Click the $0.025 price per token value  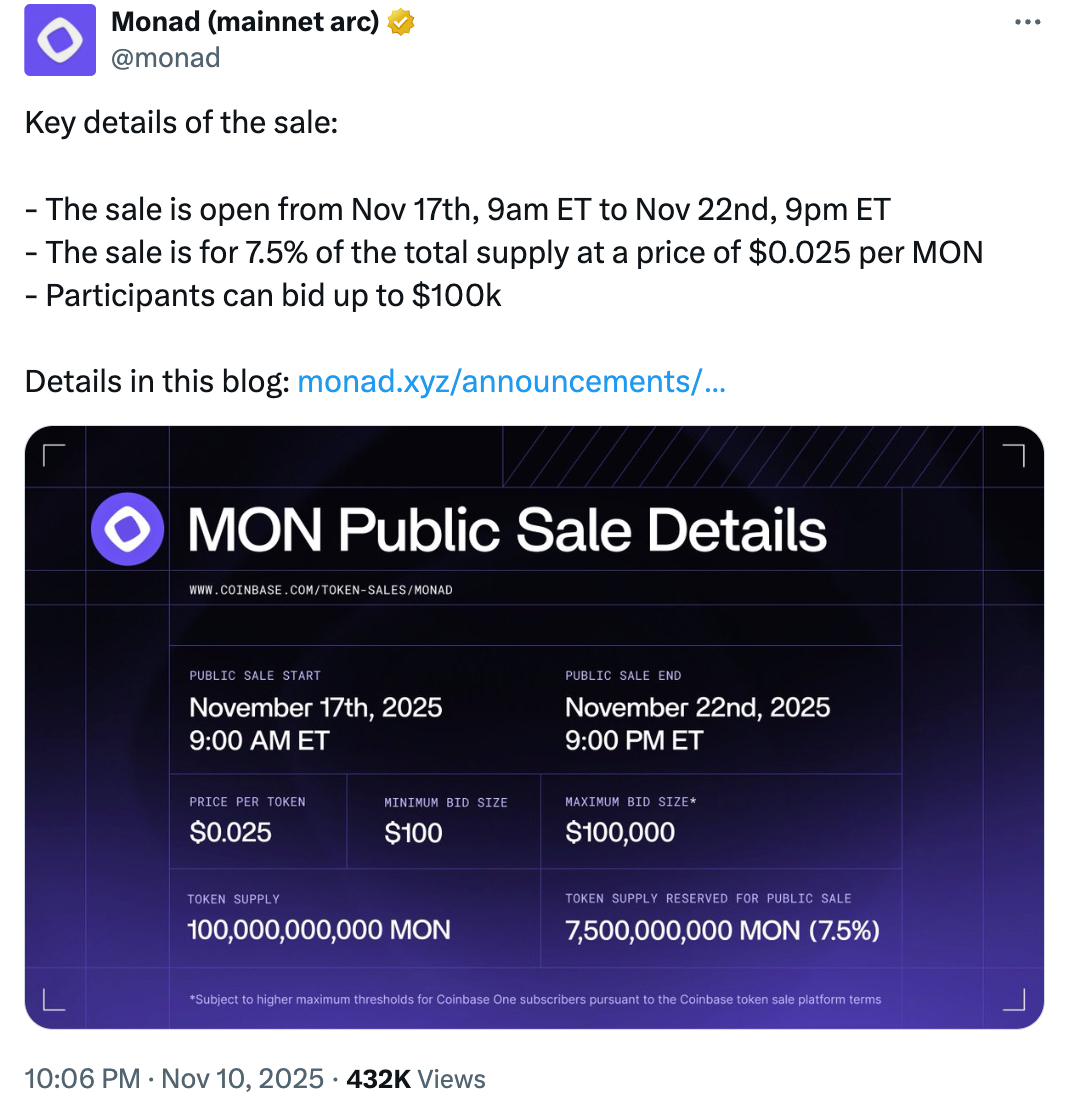tap(230, 833)
